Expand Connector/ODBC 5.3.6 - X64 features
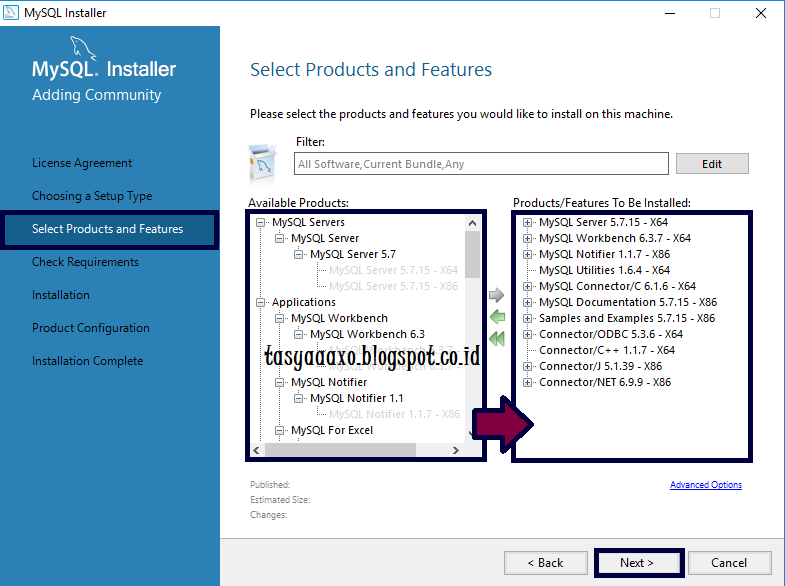Image resolution: width=785 pixels, height=586 pixels. coord(527,334)
